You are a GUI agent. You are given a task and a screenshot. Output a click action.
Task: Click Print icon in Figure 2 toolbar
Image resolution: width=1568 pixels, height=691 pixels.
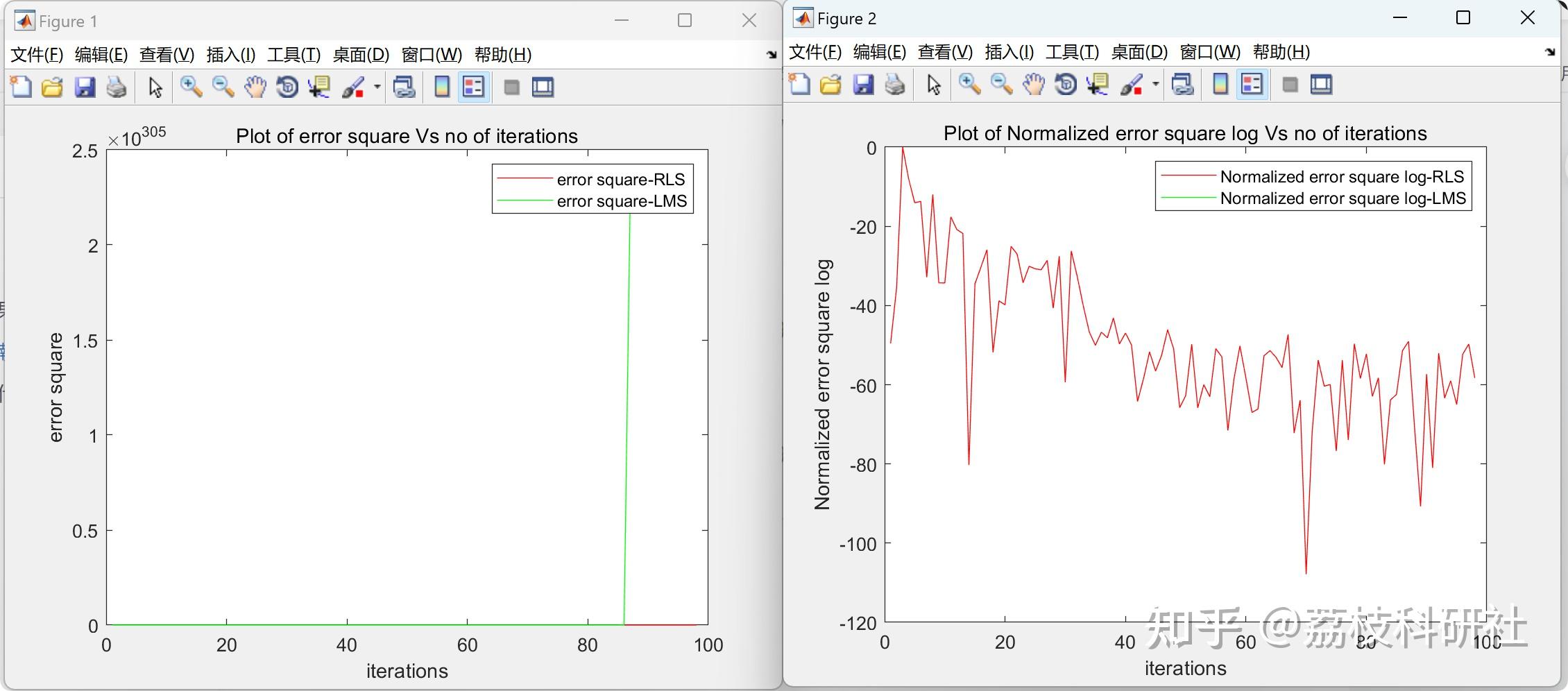(x=895, y=85)
